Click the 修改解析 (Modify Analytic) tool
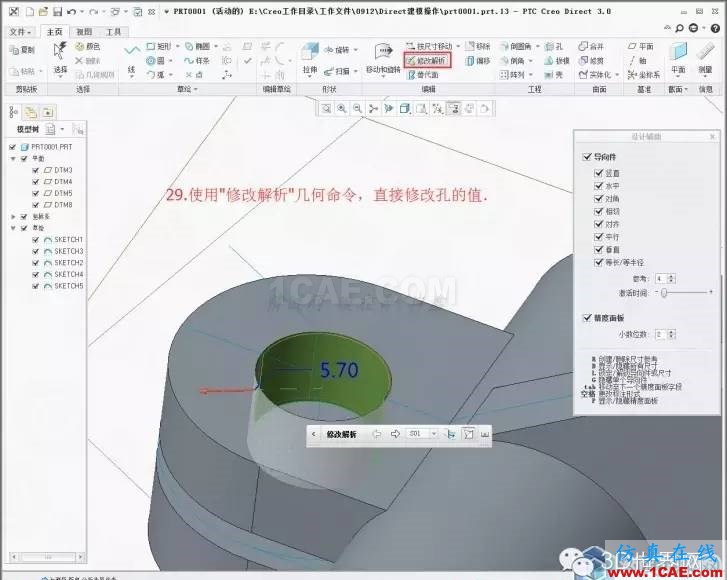Viewport: 727px width, 580px height. point(427,61)
